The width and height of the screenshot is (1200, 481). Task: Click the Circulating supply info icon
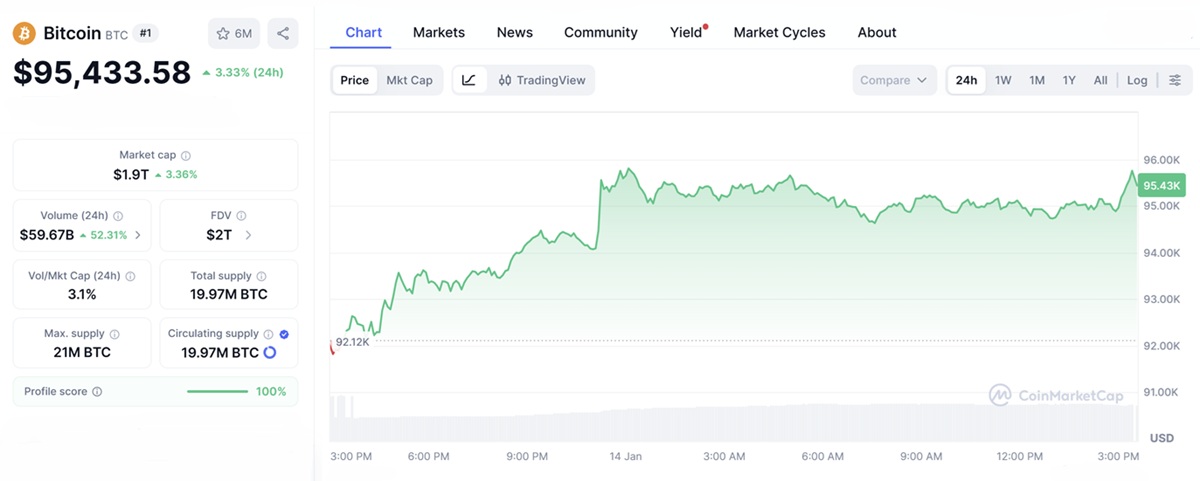(x=268, y=334)
